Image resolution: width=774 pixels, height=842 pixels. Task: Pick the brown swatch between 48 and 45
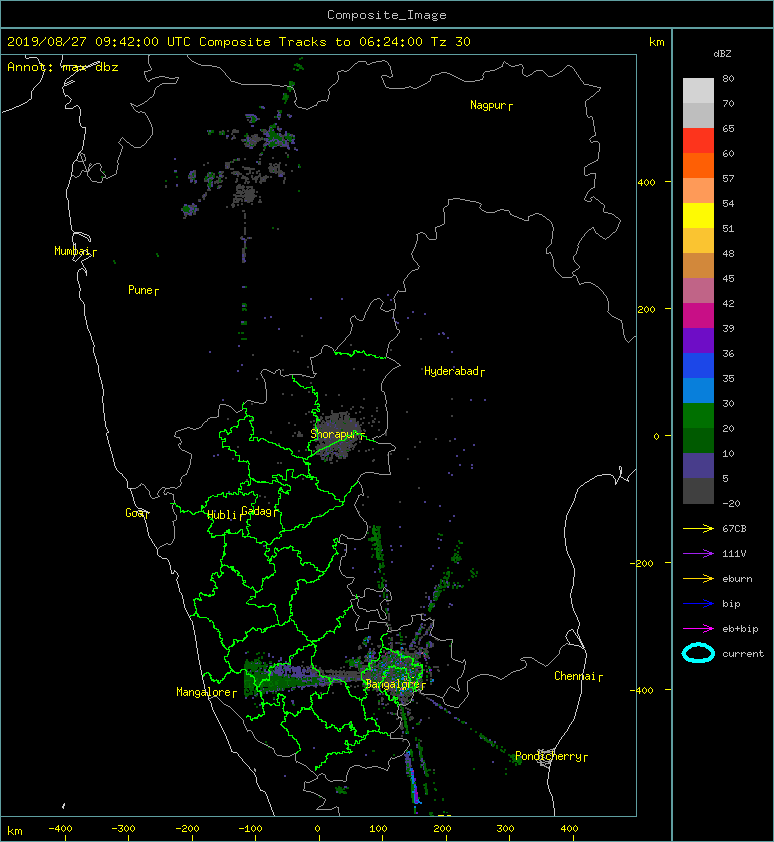point(698,266)
